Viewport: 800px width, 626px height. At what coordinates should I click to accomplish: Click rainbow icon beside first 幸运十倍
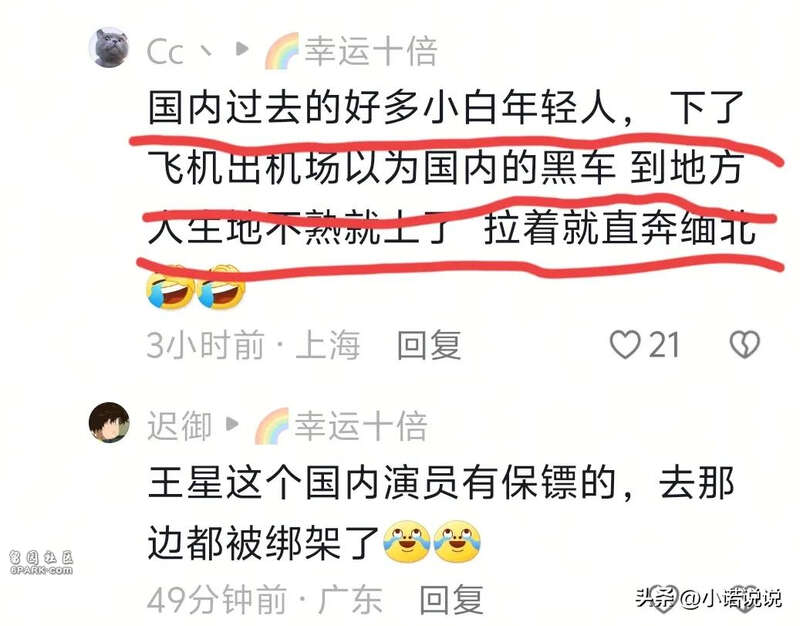[x=282, y=51]
